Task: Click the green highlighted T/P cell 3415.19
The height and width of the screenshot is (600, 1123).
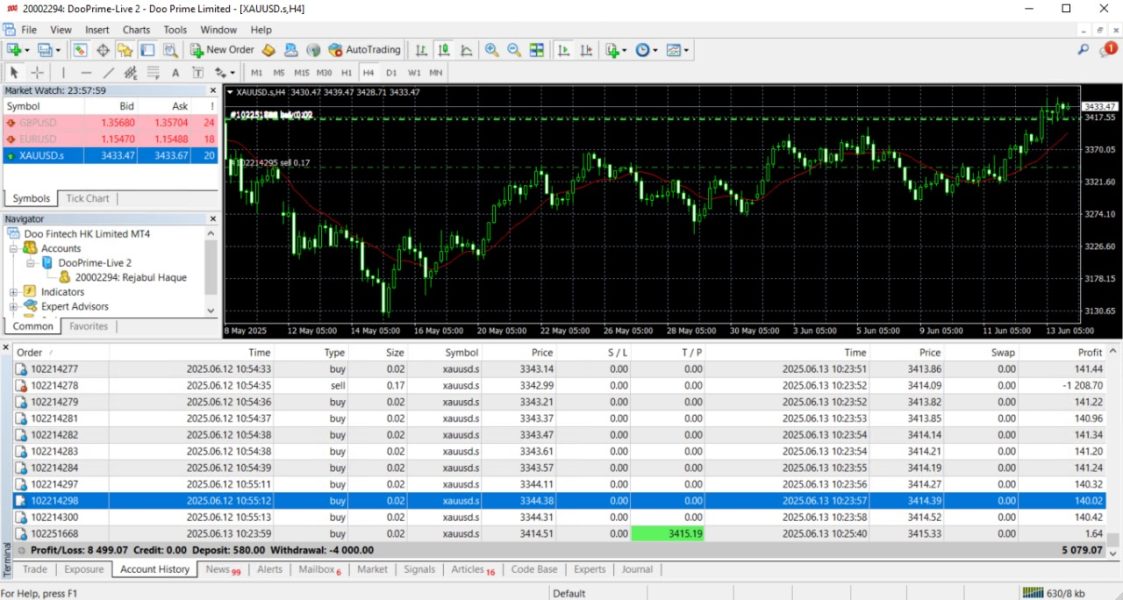Action: click(669, 534)
